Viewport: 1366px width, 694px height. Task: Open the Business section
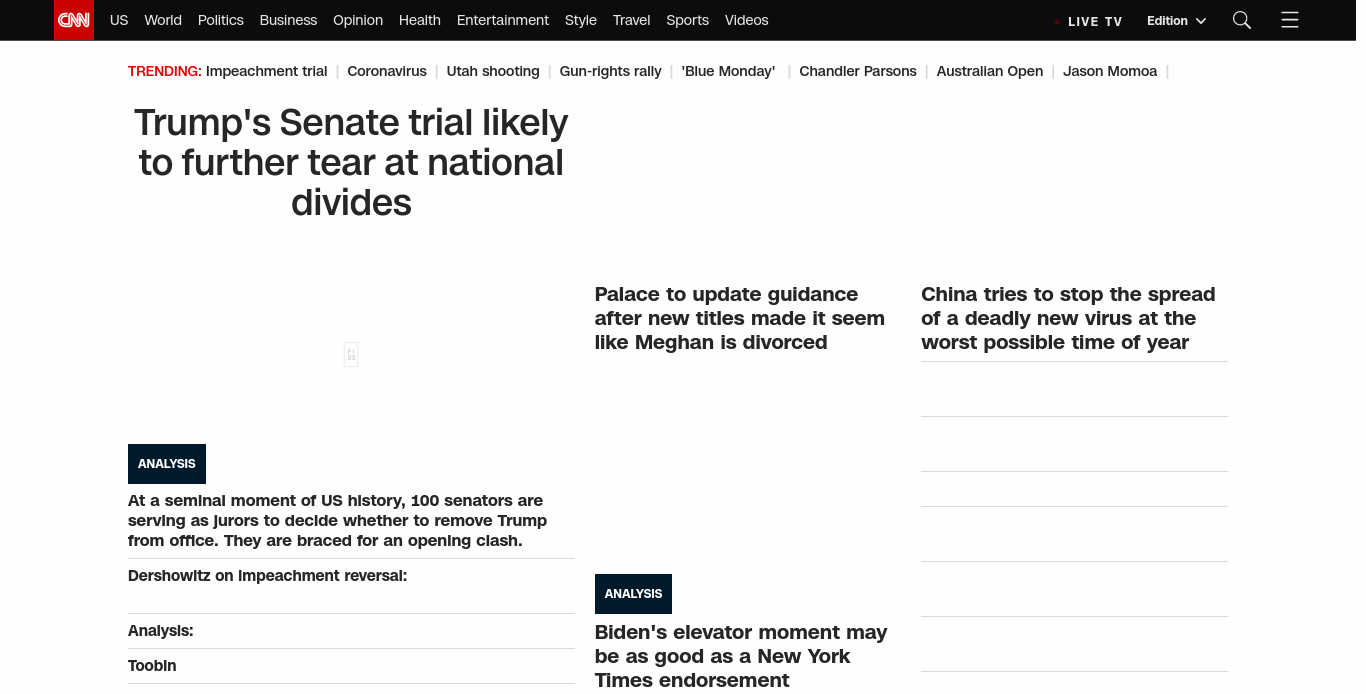coord(288,20)
